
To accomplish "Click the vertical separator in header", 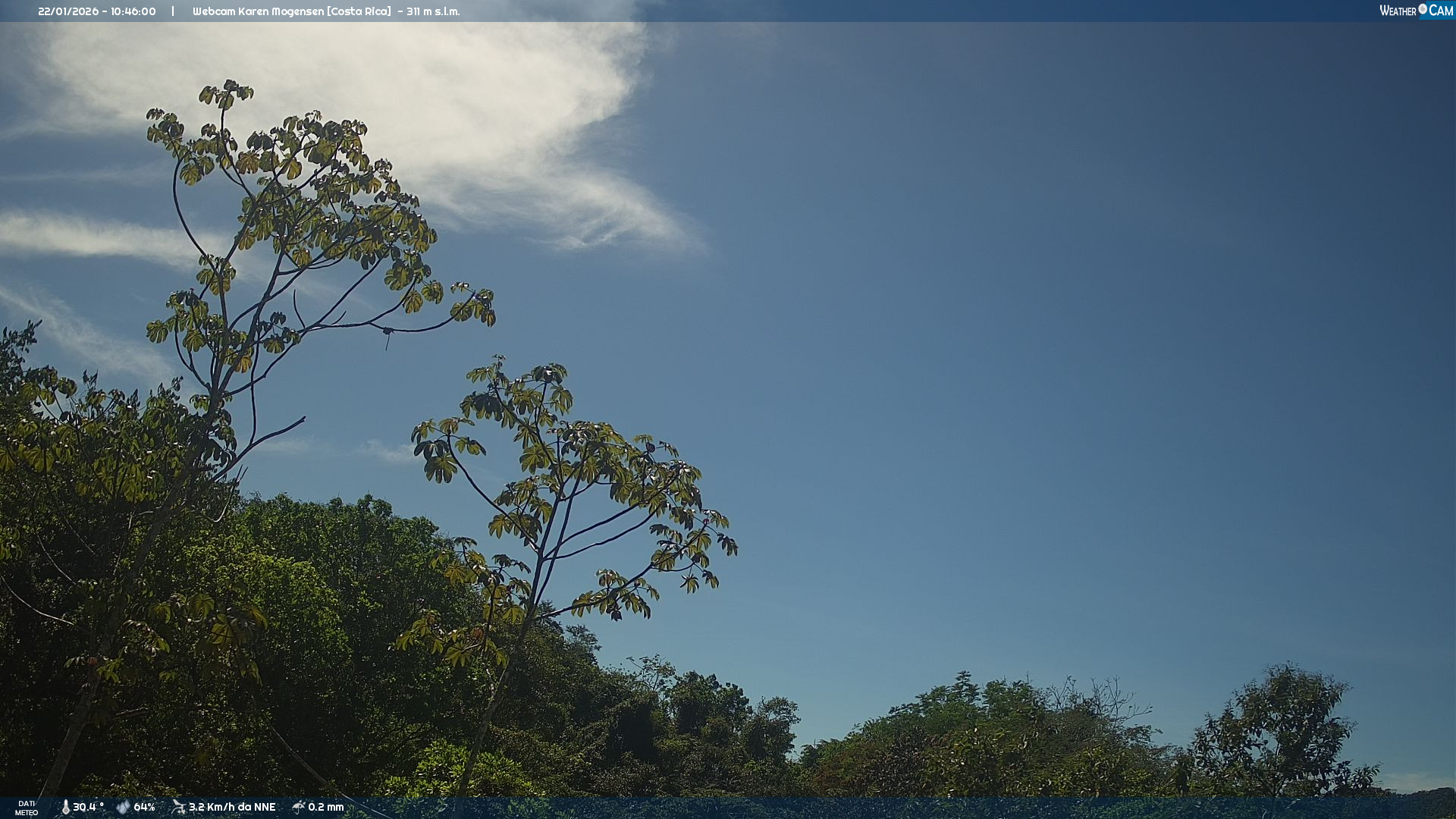I will pos(173,11).
